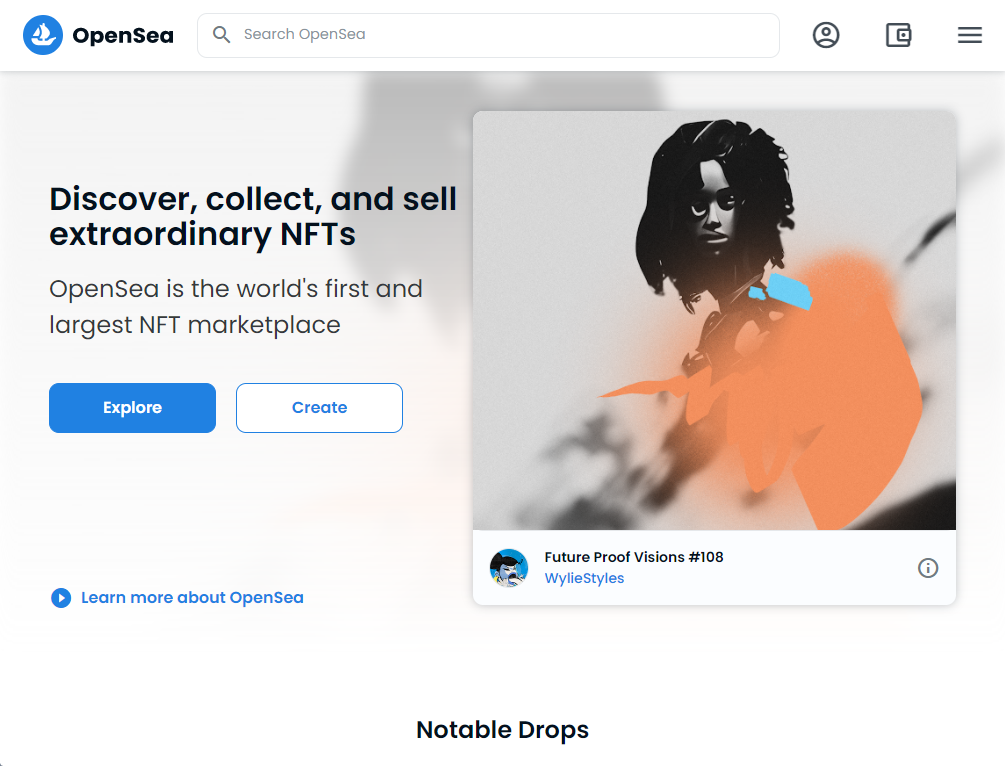Viewport: 1005px width, 766px height.
Task: Click inside the Search OpenSea field
Action: 488,35
